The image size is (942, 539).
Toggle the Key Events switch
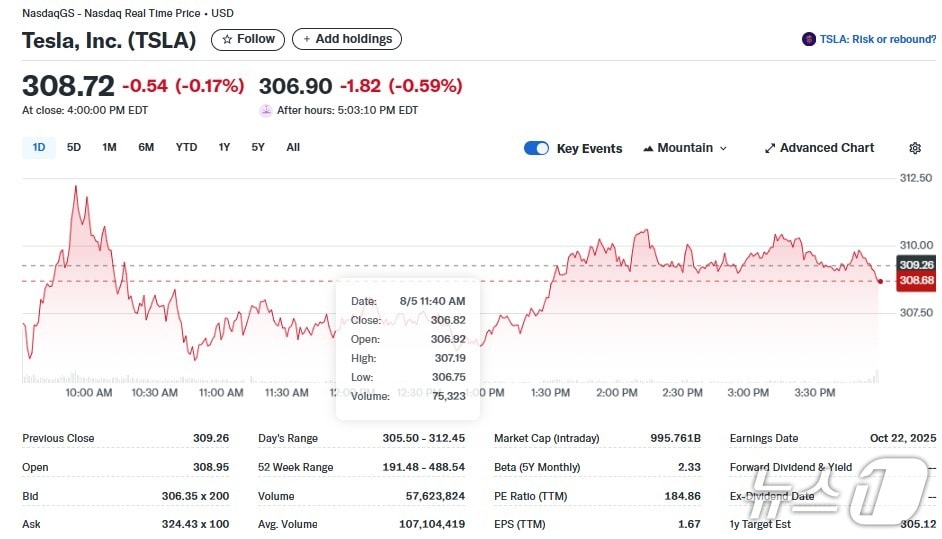point(537,148)
